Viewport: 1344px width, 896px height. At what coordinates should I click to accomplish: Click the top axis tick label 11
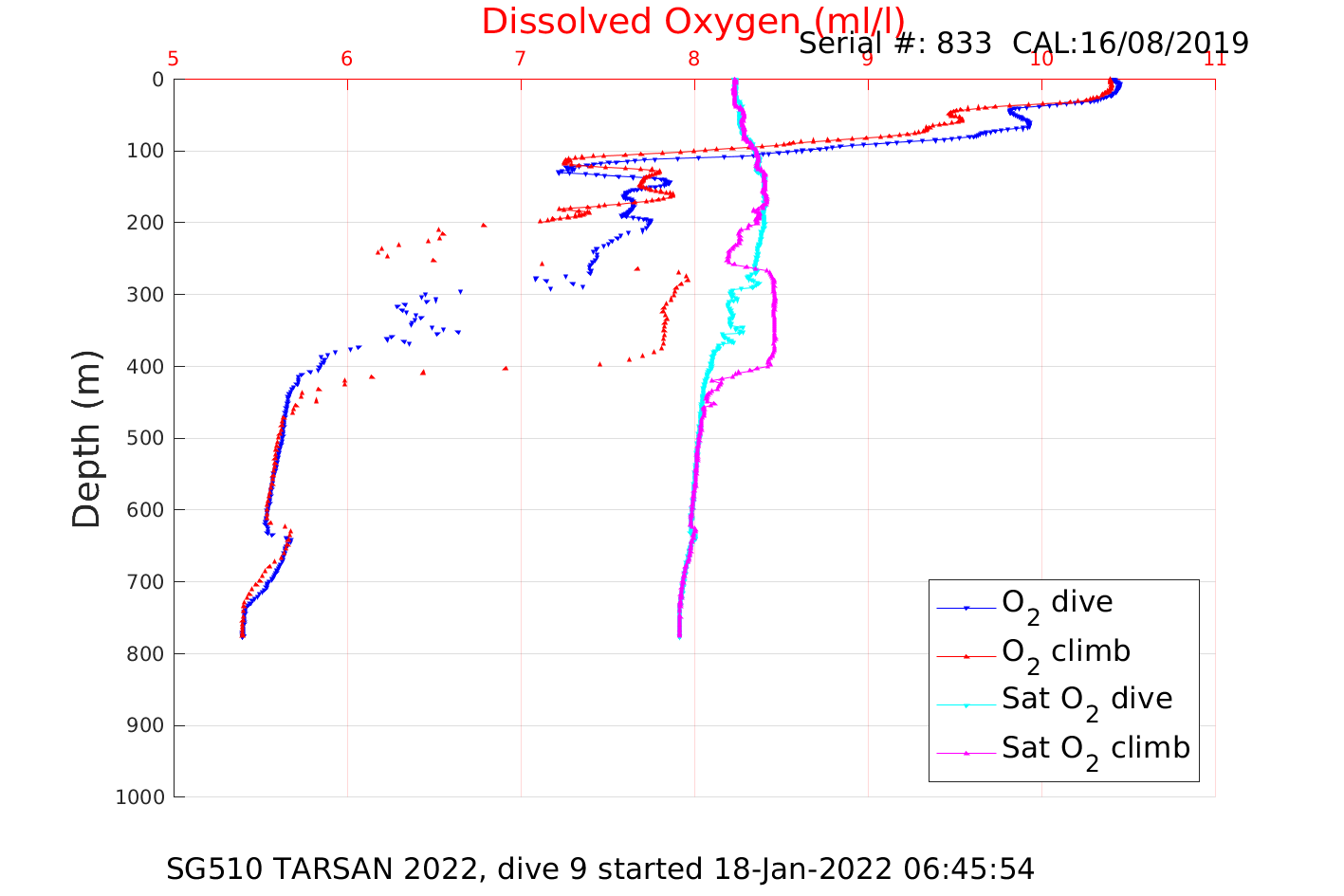[x=1214, y=60]
